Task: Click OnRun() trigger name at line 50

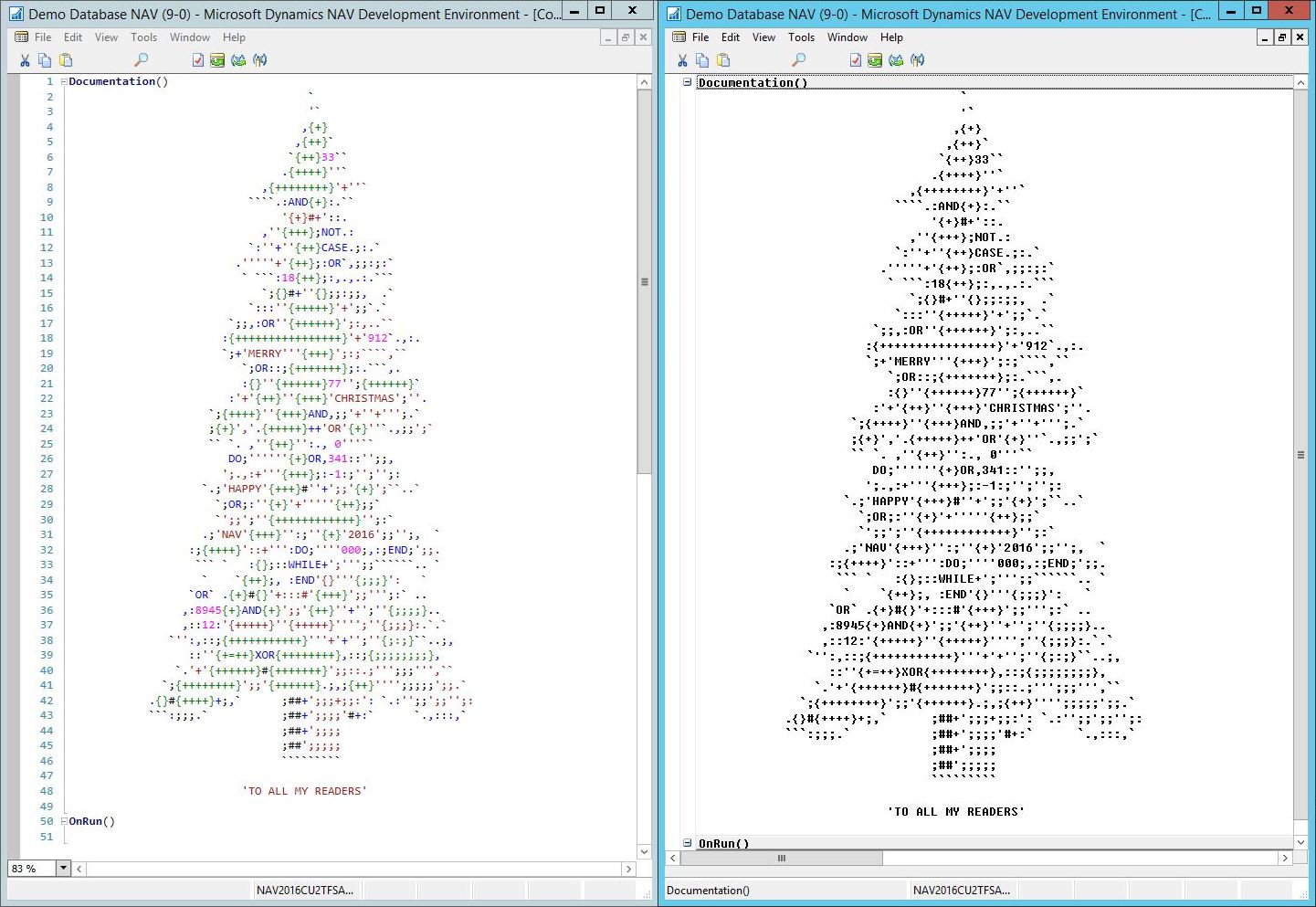Action: (x=91, y=821)
